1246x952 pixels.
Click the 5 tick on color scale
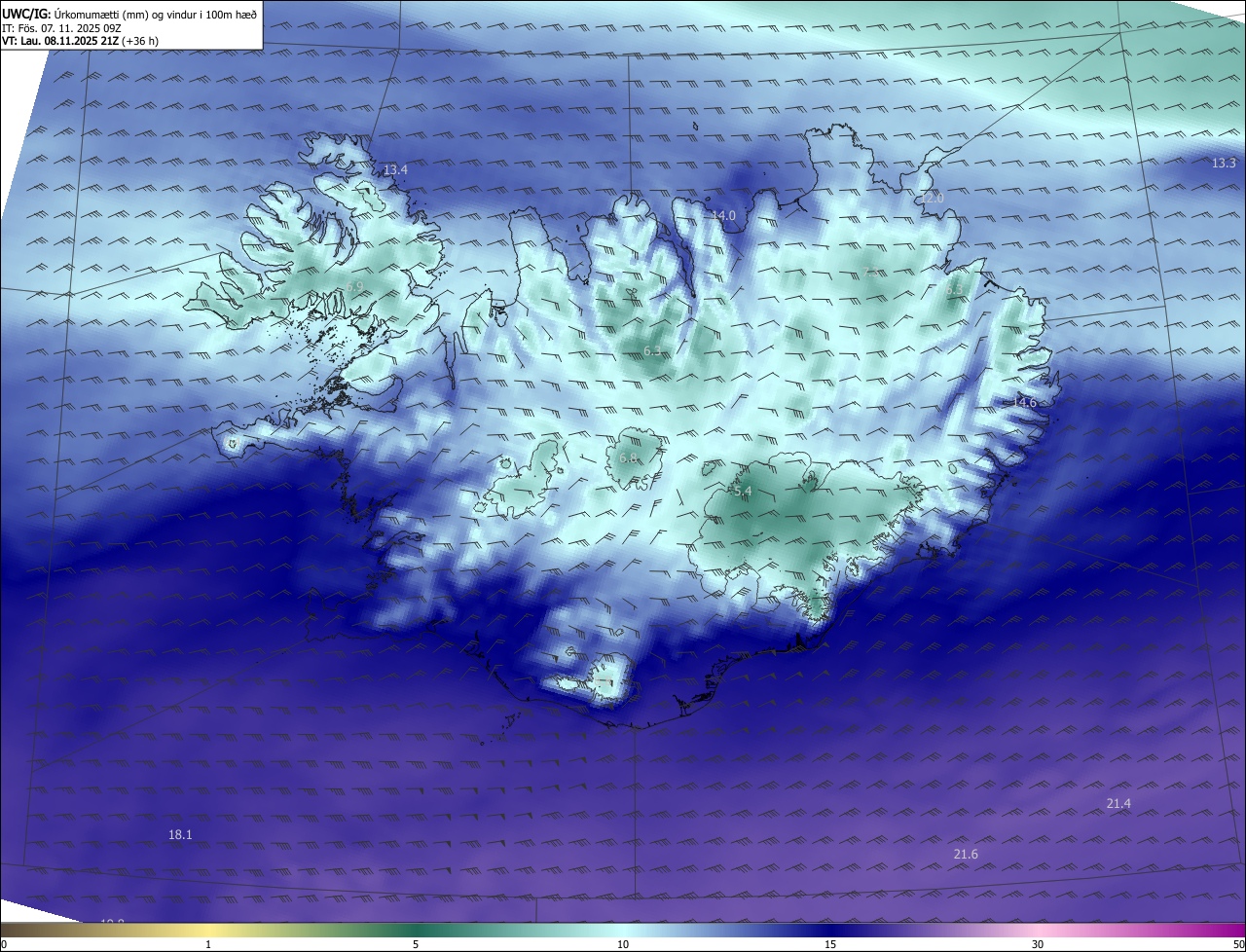tap(416, 944)
